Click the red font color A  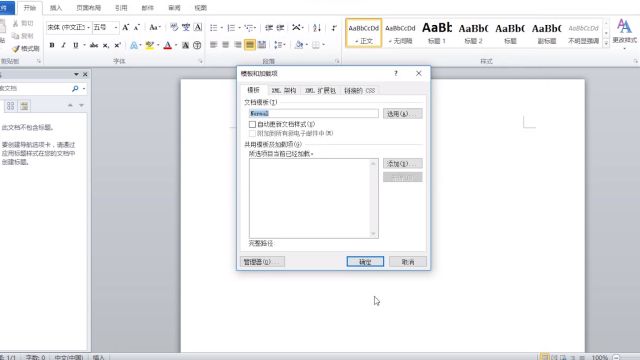pyautogui.click(x=167, y=45)
